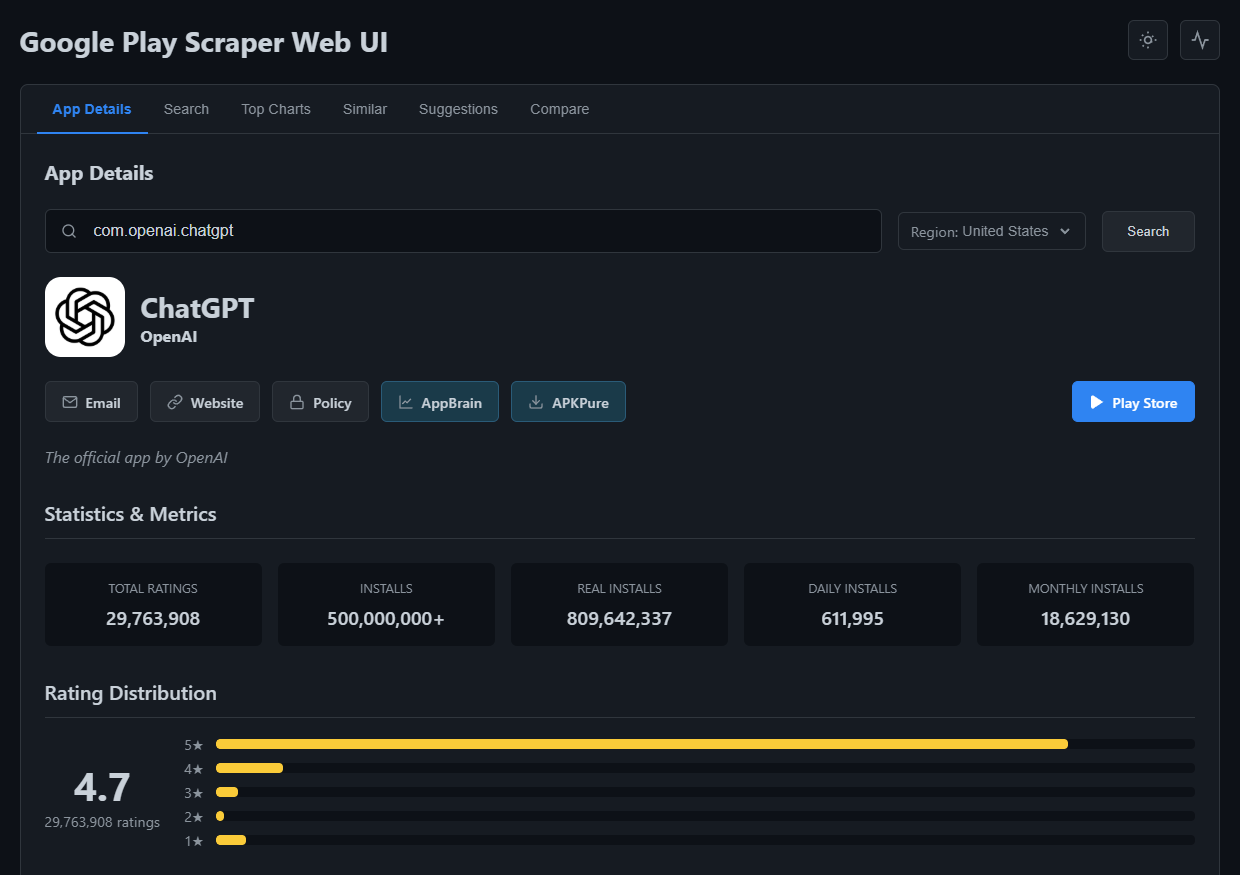Click the download icon on APKPure button
The image size is (1240, 875).
536,402
